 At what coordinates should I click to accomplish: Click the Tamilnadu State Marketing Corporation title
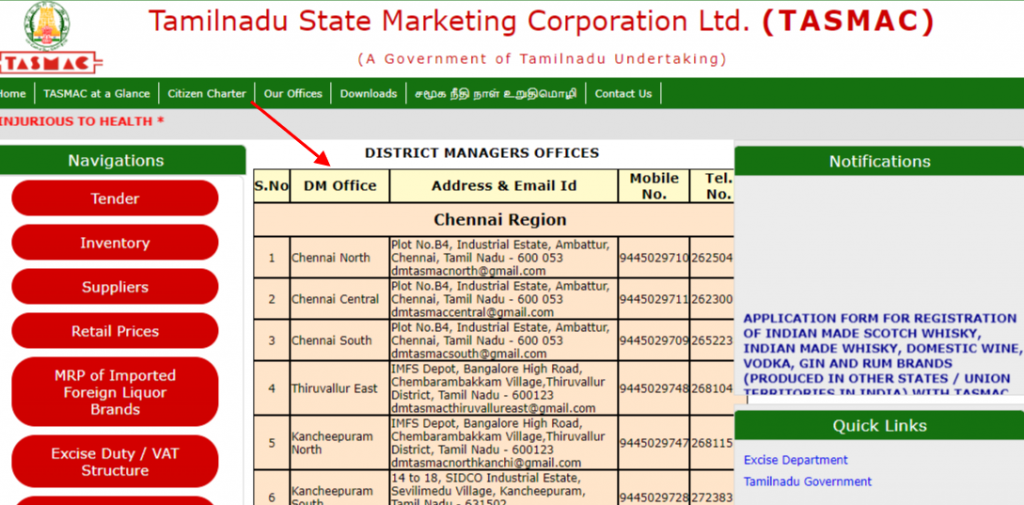point(541,22)
